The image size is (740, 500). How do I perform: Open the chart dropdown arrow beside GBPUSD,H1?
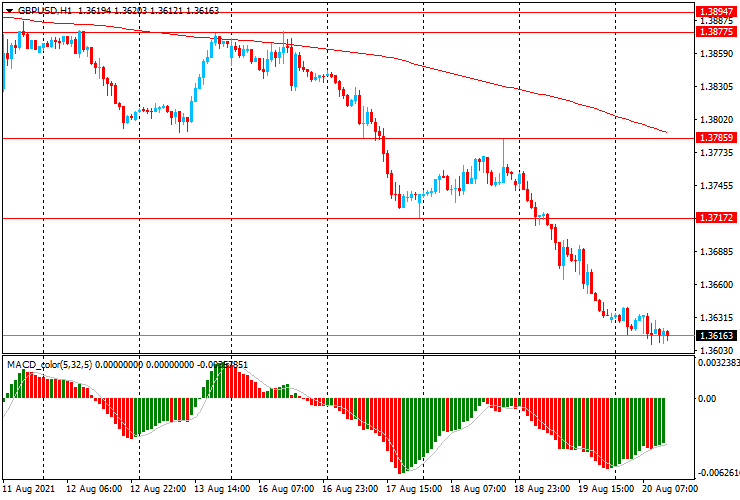[x=9, y=10]
